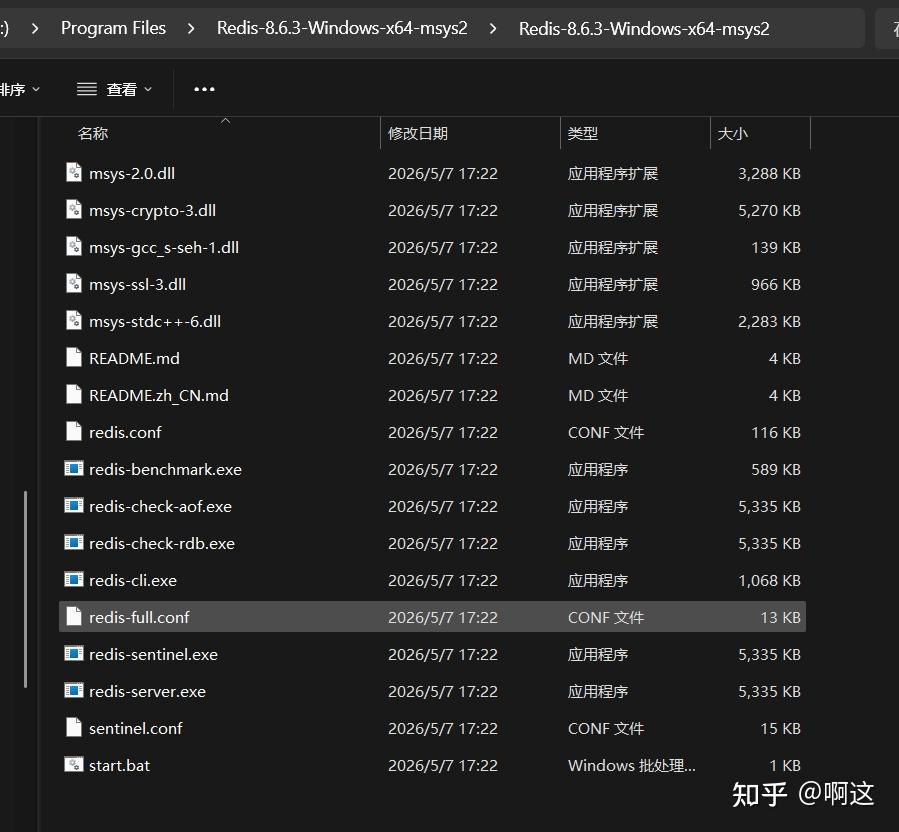Screen dimensions: 899x832
Task: Click the start.bat batch file icon
Action: [x=74, y=764]
